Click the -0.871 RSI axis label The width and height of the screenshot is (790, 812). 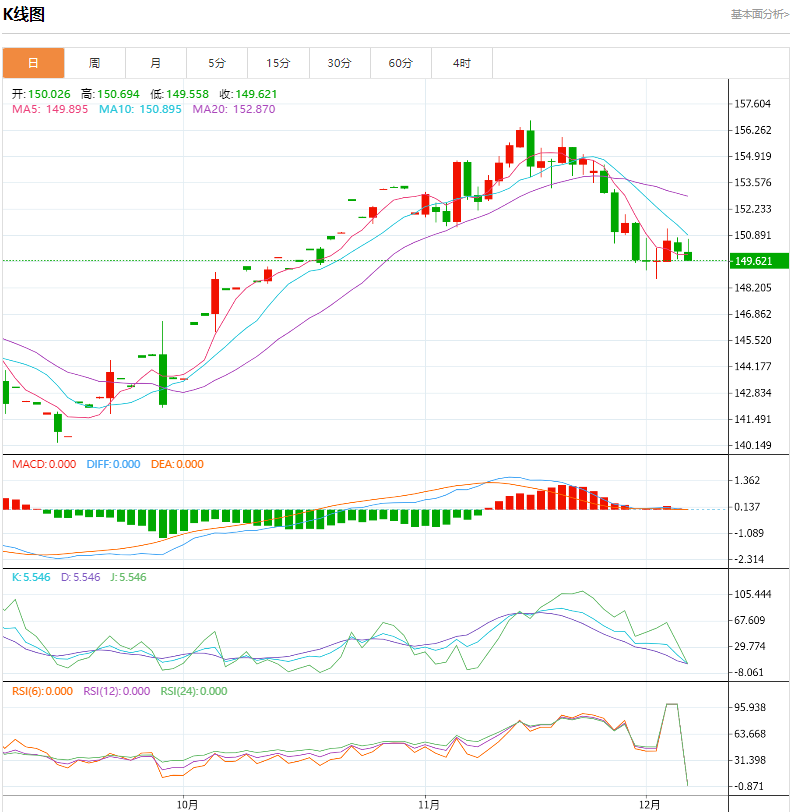click(750, 787)
